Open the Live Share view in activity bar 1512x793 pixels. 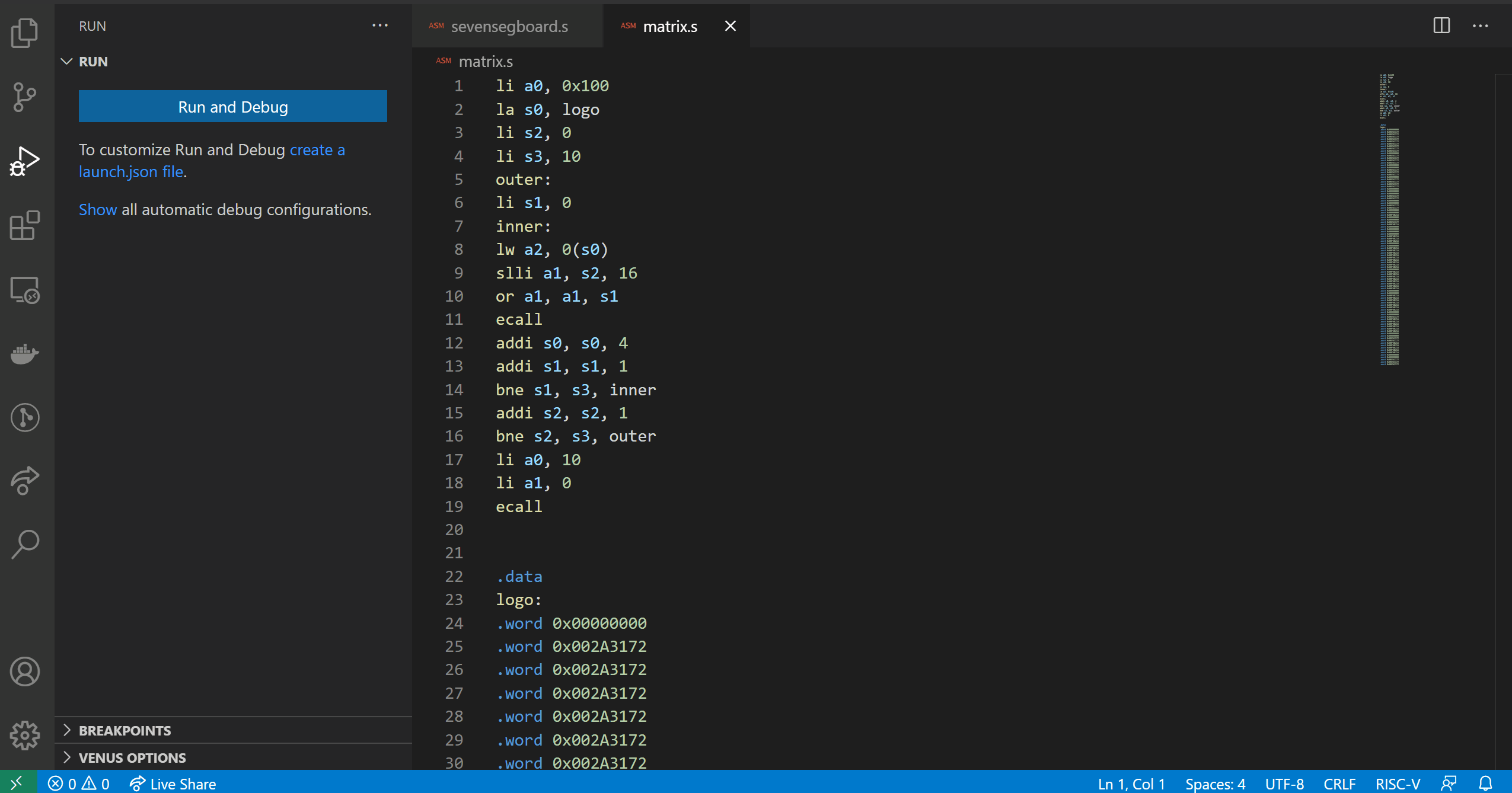[25, 480]
